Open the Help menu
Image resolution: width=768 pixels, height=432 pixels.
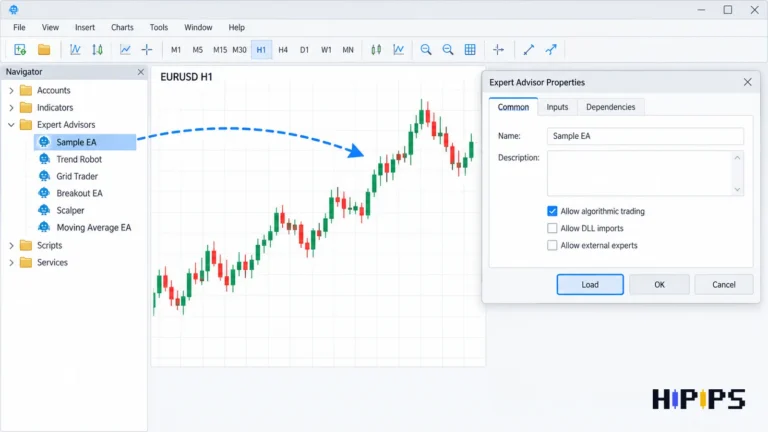tap(237, 27)
